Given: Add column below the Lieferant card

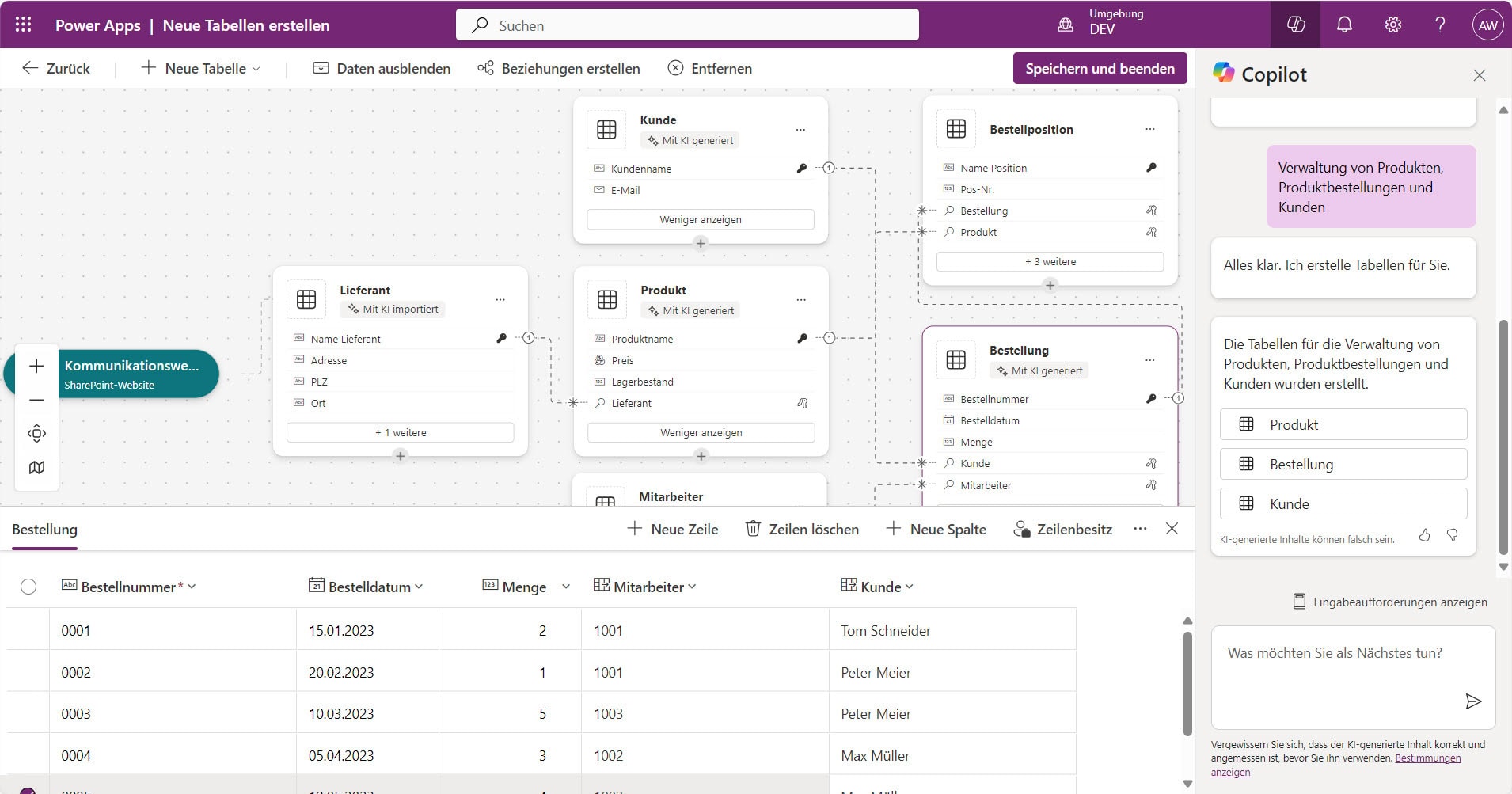Looking at the screenshot, I should 401,456.
